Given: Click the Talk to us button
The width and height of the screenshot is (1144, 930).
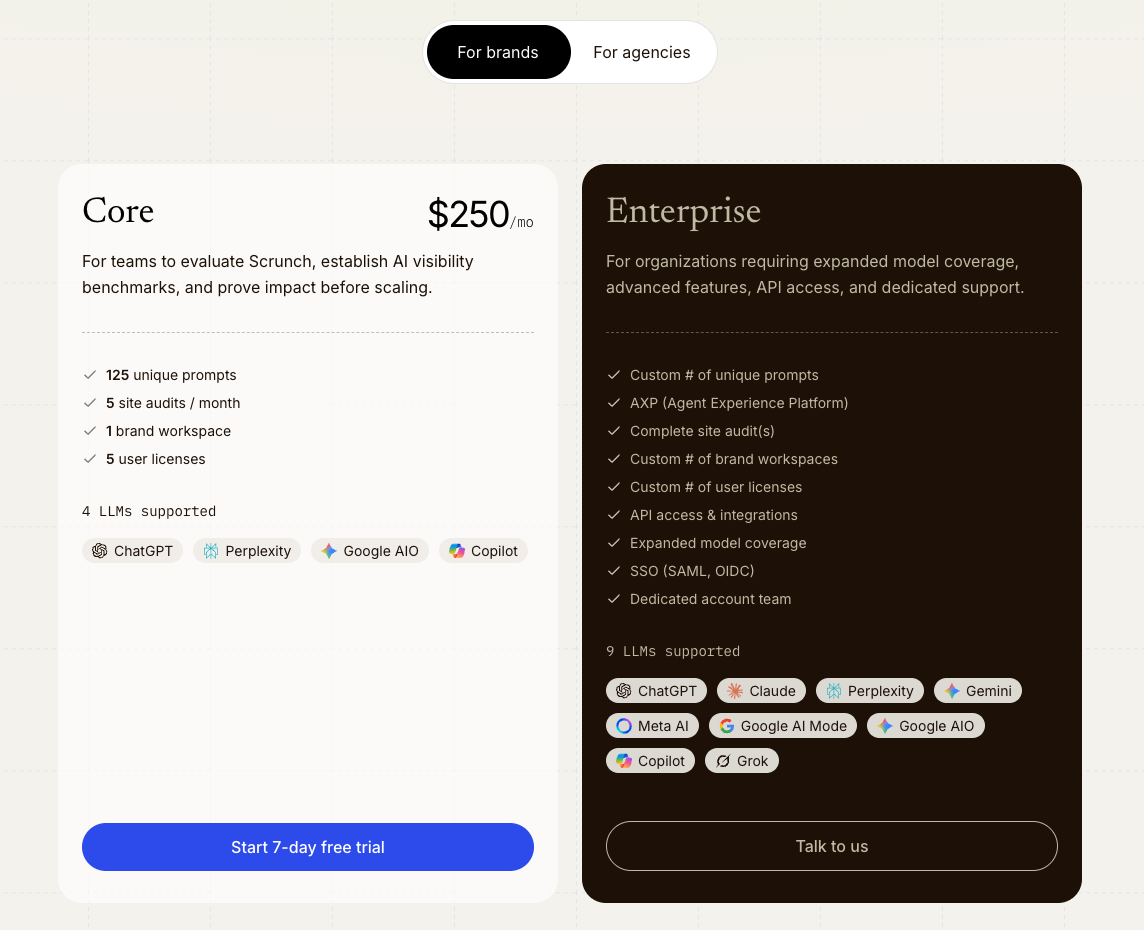Looking at the screenshot, I should (832, 846).
